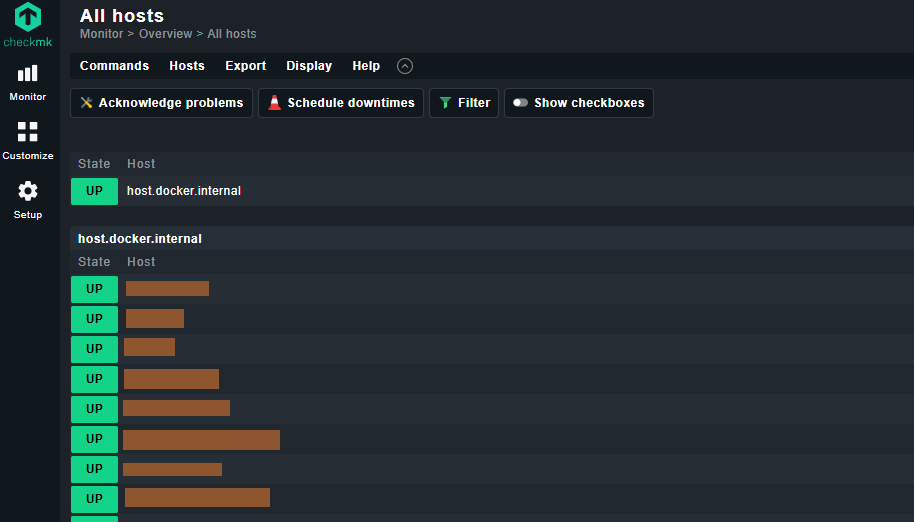
Task: Open the Display menu
Action: pos(309,66)
